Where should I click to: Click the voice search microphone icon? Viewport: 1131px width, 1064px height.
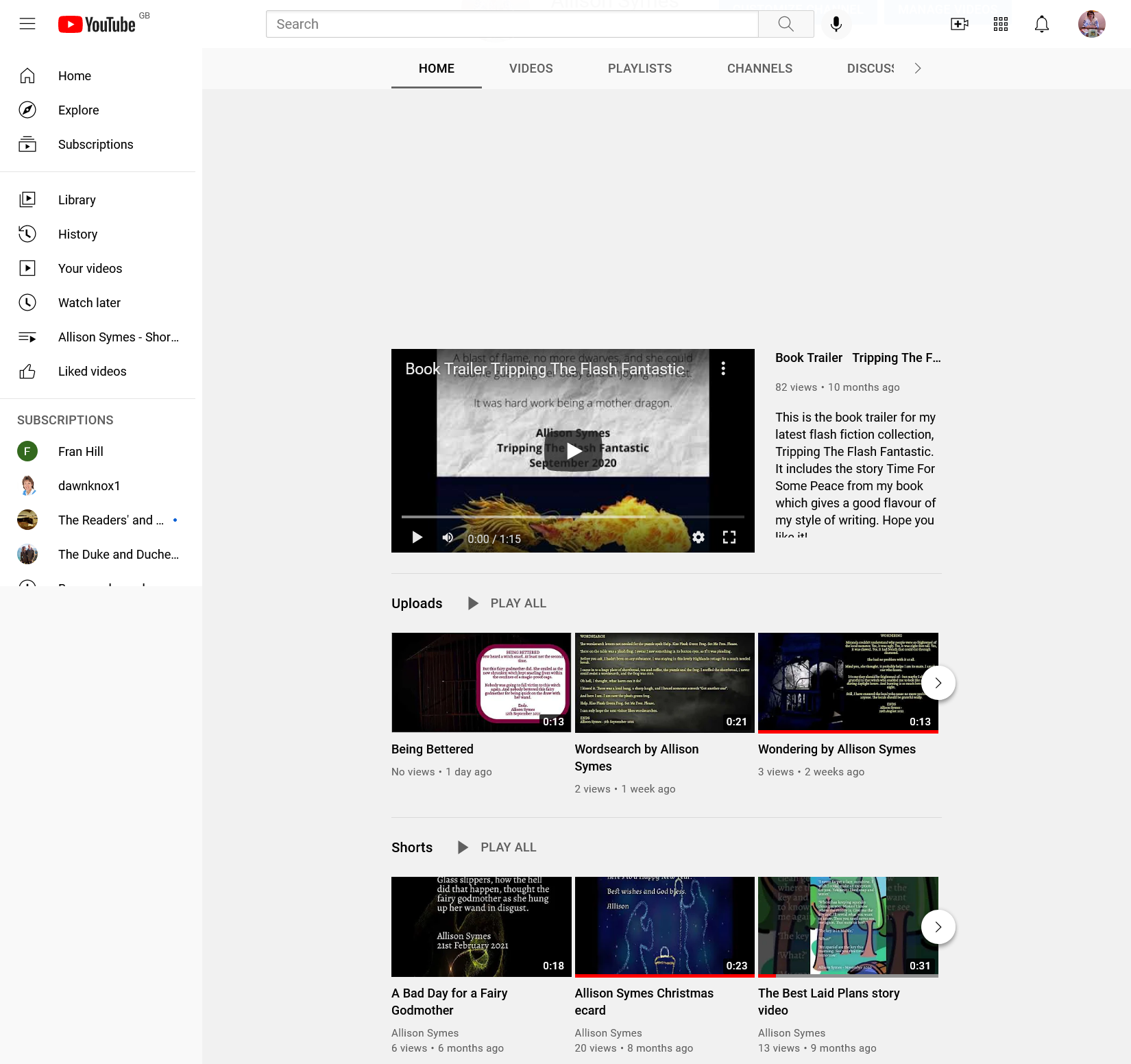[x=836, y=24]
